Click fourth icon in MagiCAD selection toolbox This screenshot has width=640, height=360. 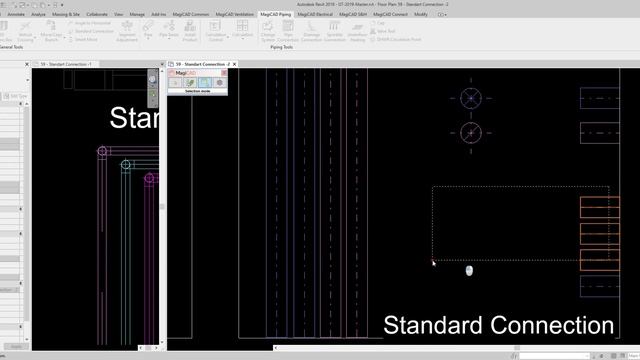tap(220, 83)
